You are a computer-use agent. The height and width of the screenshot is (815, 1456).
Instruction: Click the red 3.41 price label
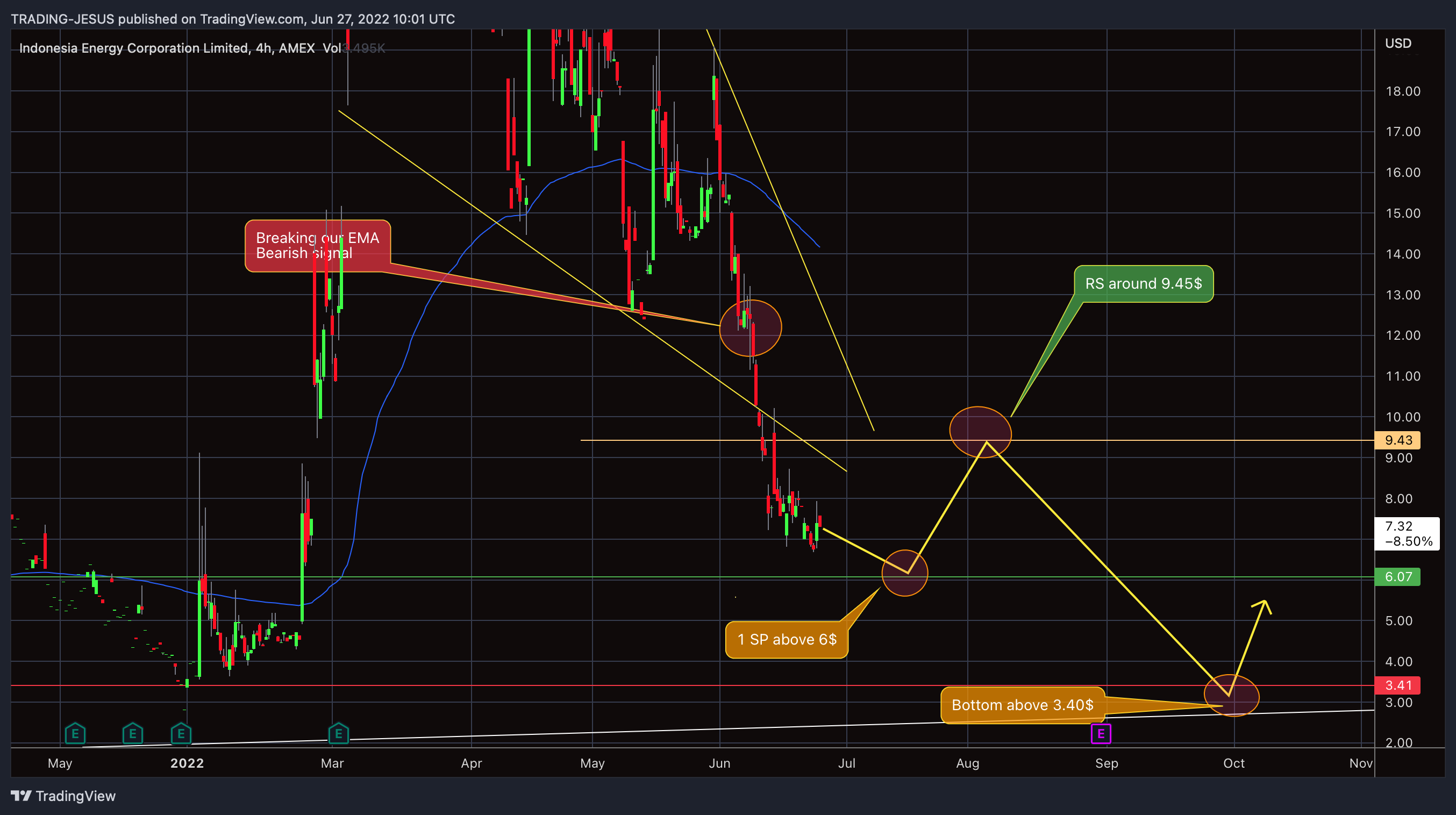coord(1398,685)
